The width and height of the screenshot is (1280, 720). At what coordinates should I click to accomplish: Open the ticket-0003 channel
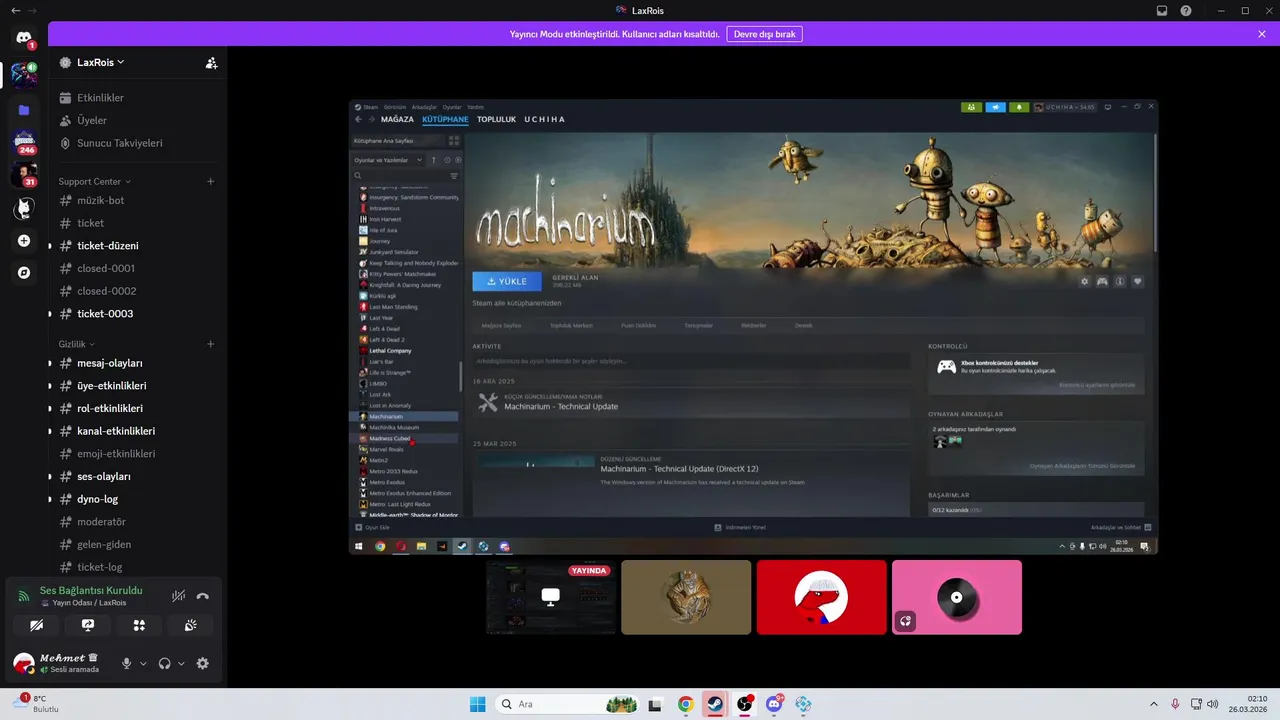[x=137, y=314]
